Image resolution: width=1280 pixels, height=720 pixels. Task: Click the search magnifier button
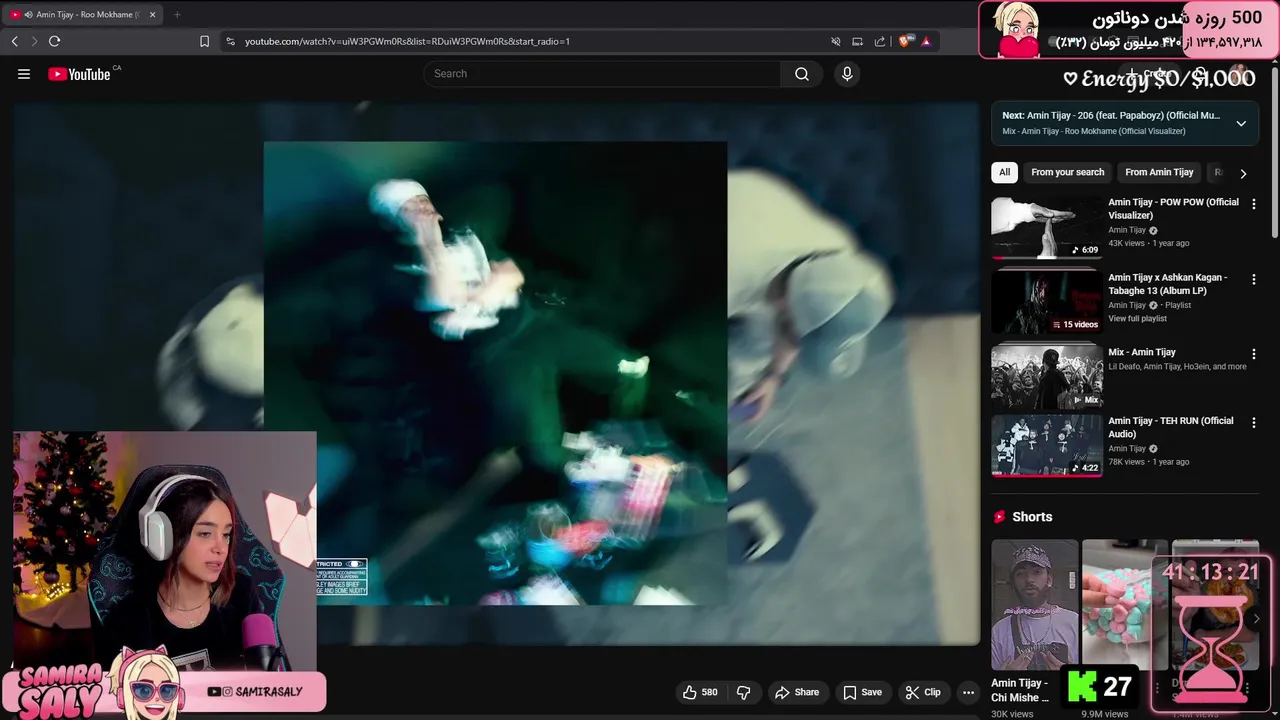pos(802,74)
